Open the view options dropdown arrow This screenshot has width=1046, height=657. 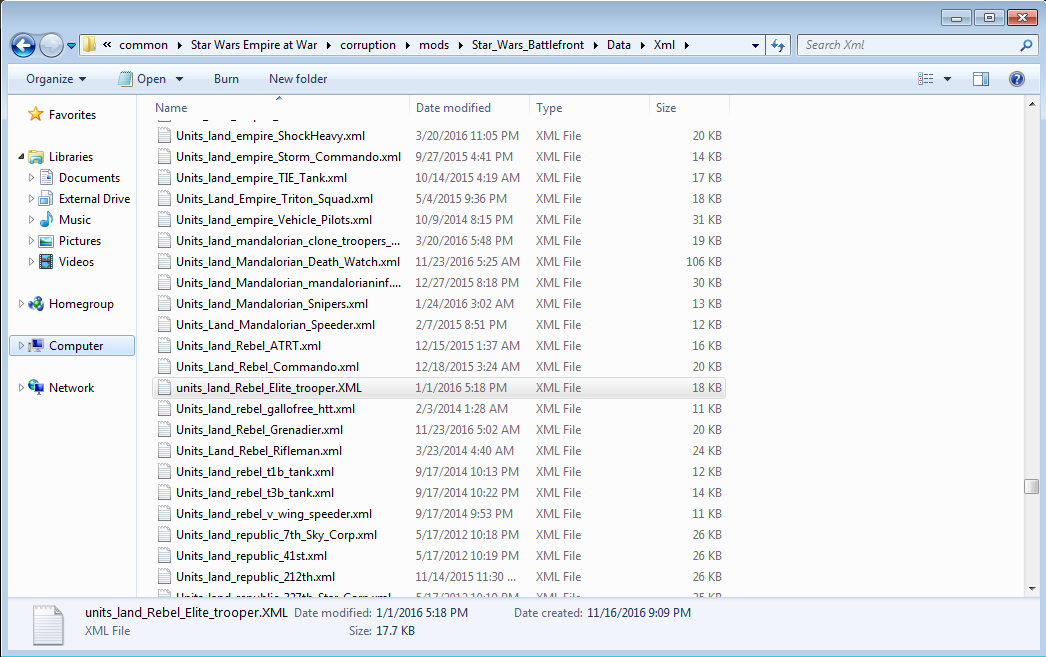pos(947,79)
